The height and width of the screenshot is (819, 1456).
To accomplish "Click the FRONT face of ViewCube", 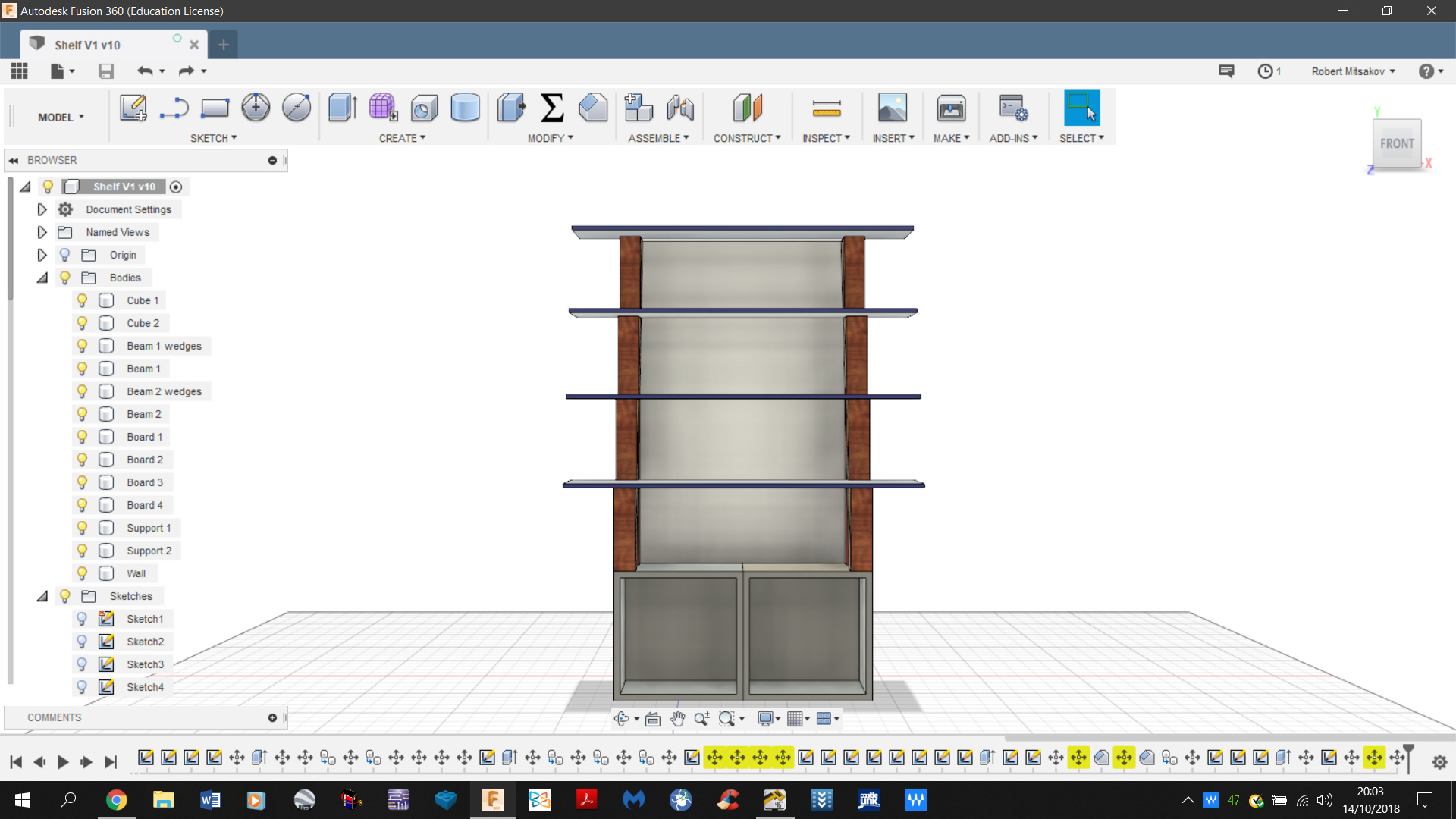I will (1397, 143).
